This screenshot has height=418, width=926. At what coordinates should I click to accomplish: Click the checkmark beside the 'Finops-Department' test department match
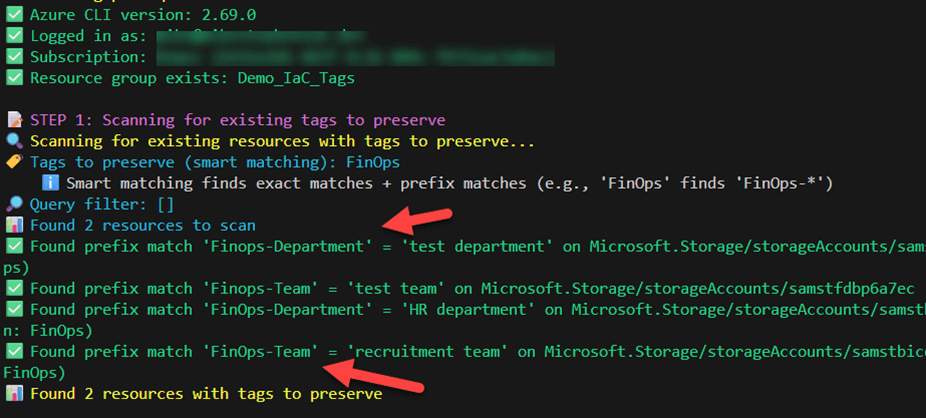[x=14, y=246]
